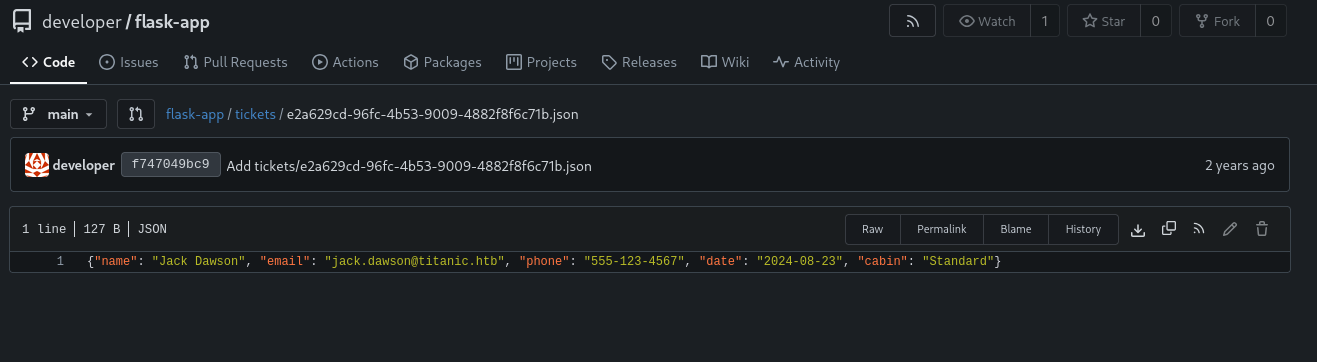Open the flask-app breadcrumb link

pyautogui.click(x=195, y=115)
